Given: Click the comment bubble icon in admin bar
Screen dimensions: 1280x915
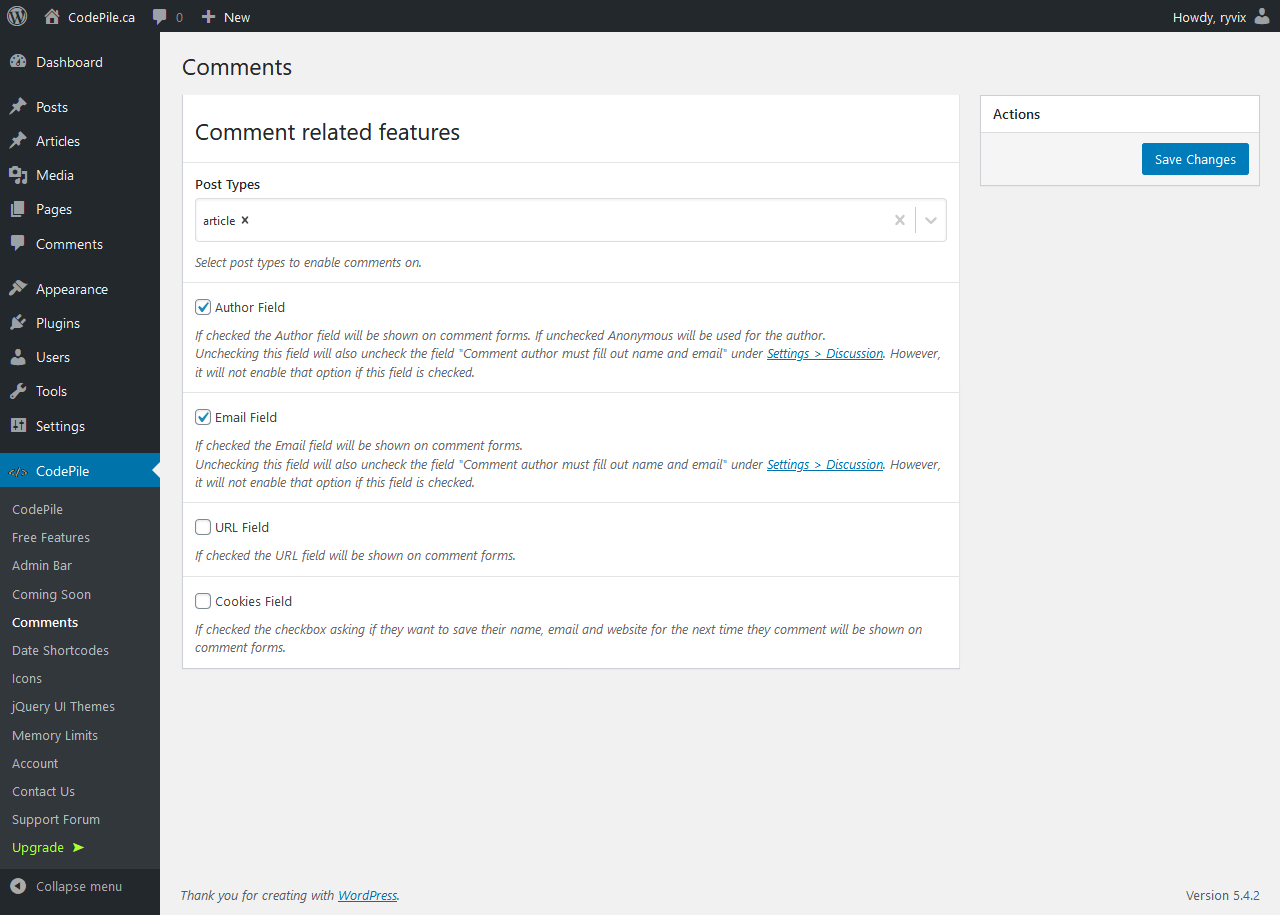Looking at the screenshot, I should [x=160, y=17].
